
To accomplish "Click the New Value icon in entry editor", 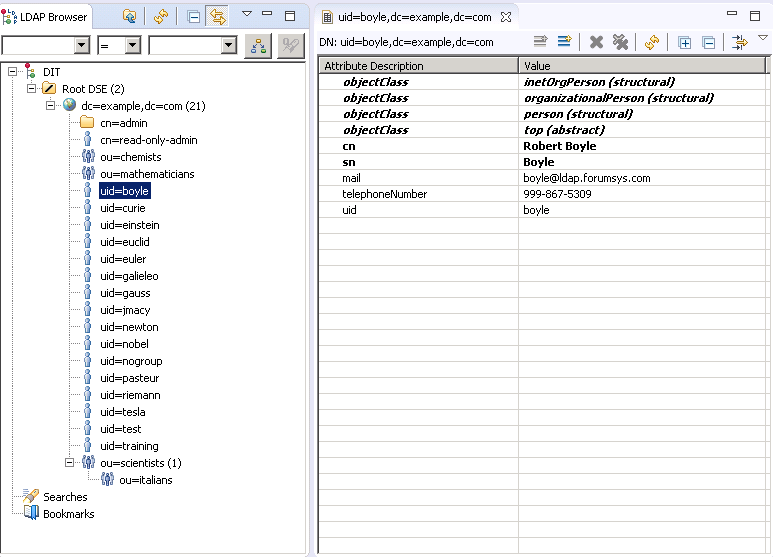I will tap(541, 41).
